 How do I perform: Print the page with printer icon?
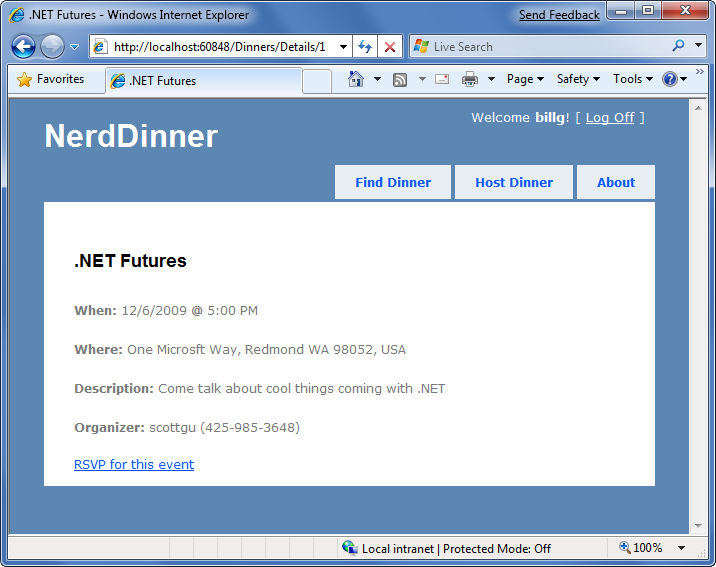click(469, 79)
